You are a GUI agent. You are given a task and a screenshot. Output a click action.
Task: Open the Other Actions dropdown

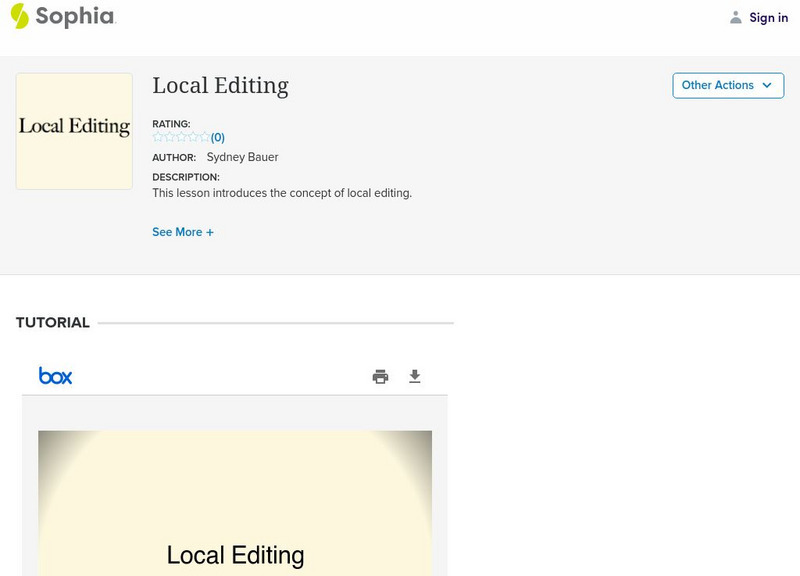click(727, 85)
